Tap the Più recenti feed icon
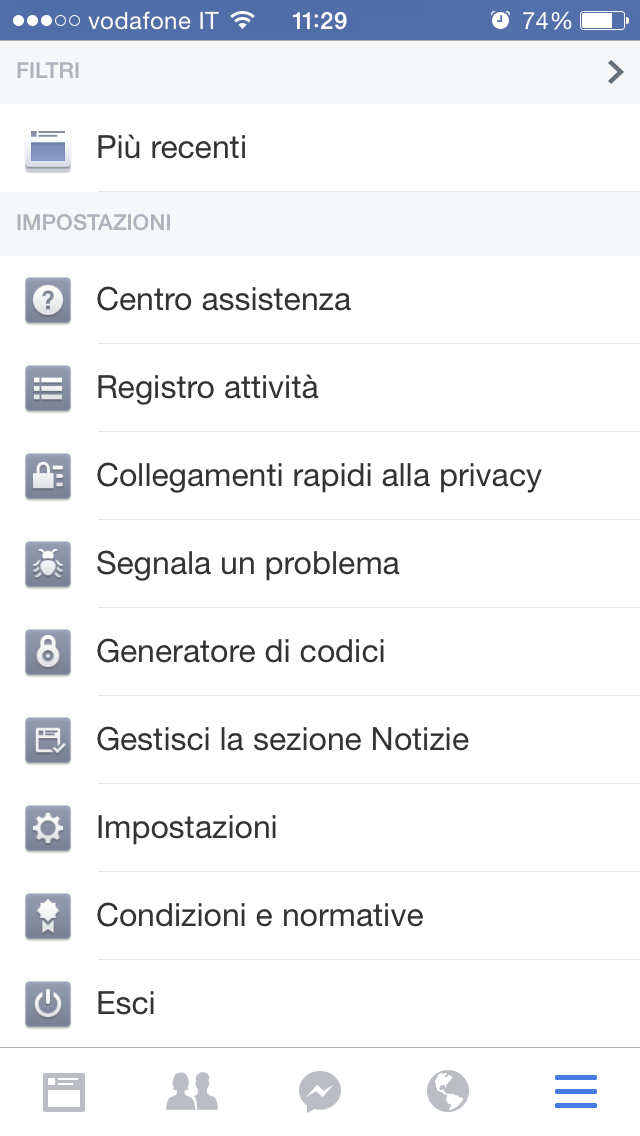 pos(48,149)
